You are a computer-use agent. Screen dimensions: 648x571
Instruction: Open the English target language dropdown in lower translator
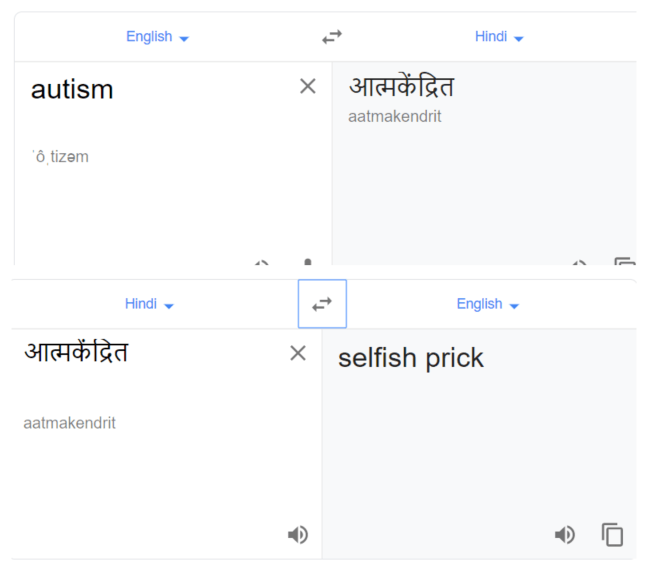pyautogui.click(x=487, y=304)
